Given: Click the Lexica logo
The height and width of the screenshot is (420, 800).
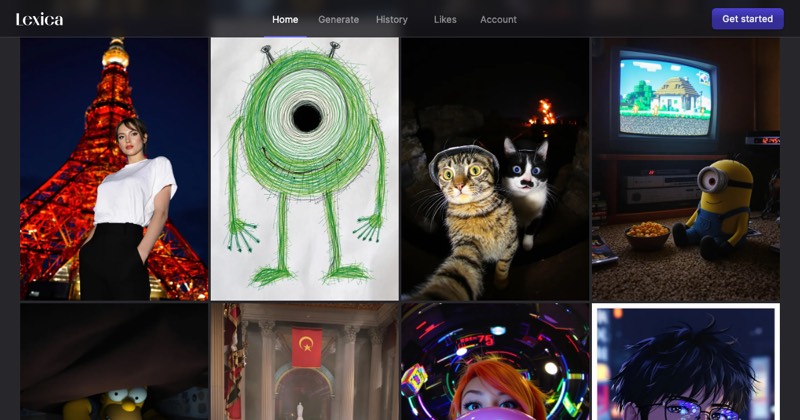Looking at the screenshot, I should click(x=39, y=19).
